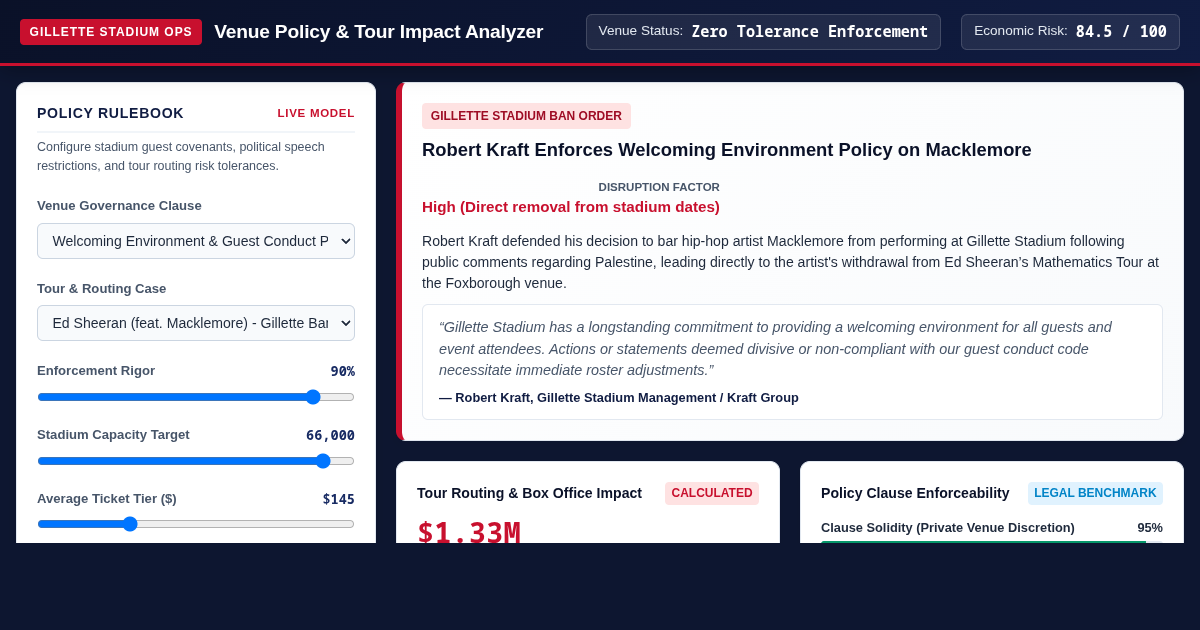This screenshot has width=1200, height=630.
Task: Click the Venue Policy & Tour Impact Analyzer title
Action: coord(379,32)
